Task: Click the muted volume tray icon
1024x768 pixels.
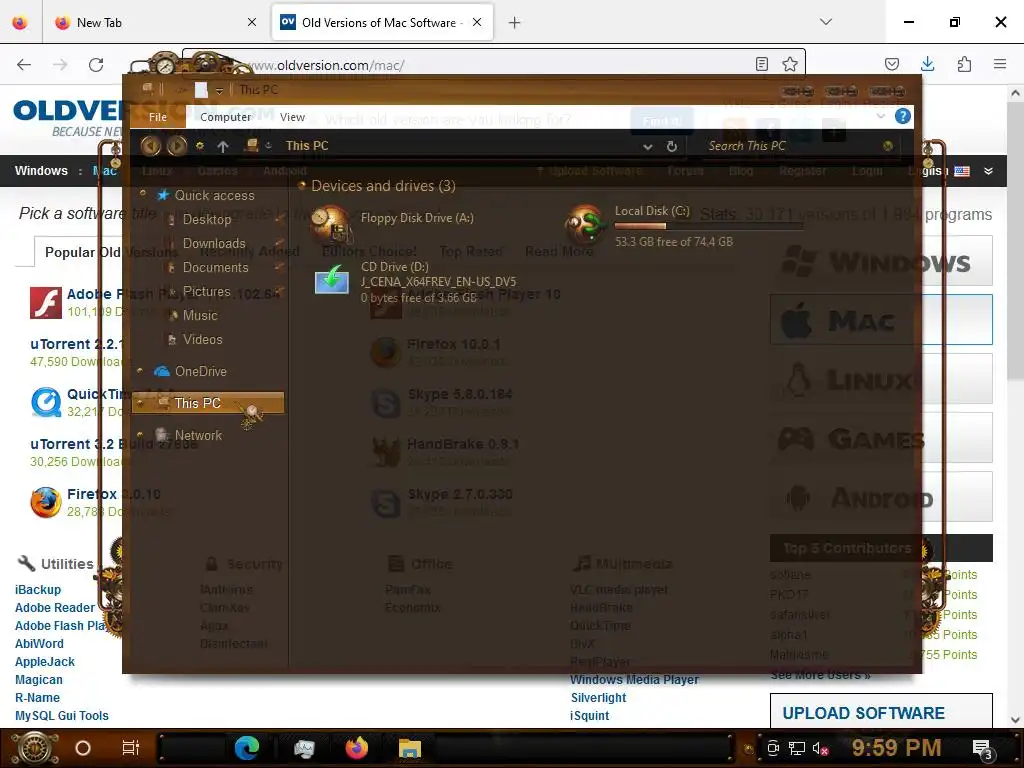Action: coord(820,748)
